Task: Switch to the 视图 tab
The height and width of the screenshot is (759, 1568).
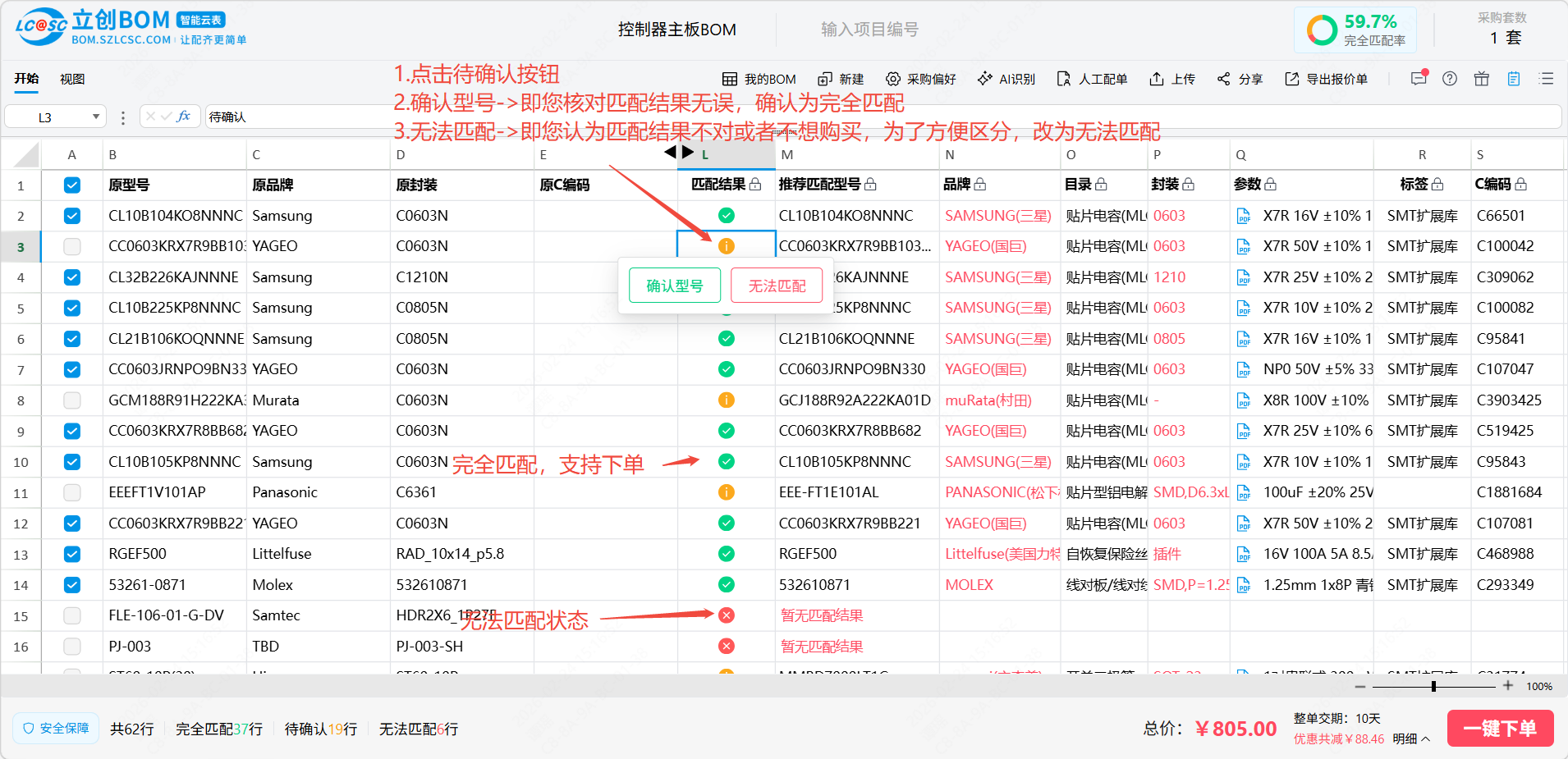Action: click(72, 79)
